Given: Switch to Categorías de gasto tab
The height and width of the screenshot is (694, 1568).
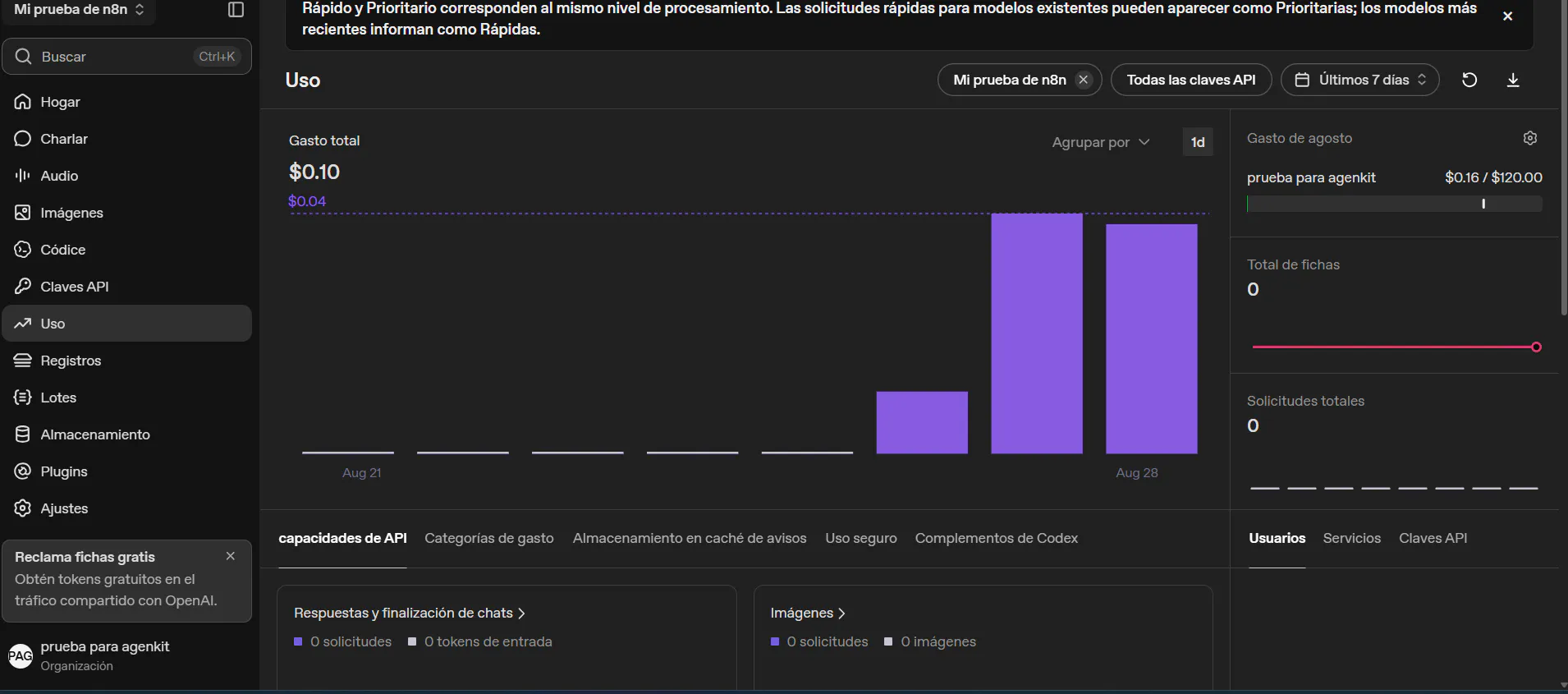Looking at the screenshot, I should 489,538.
